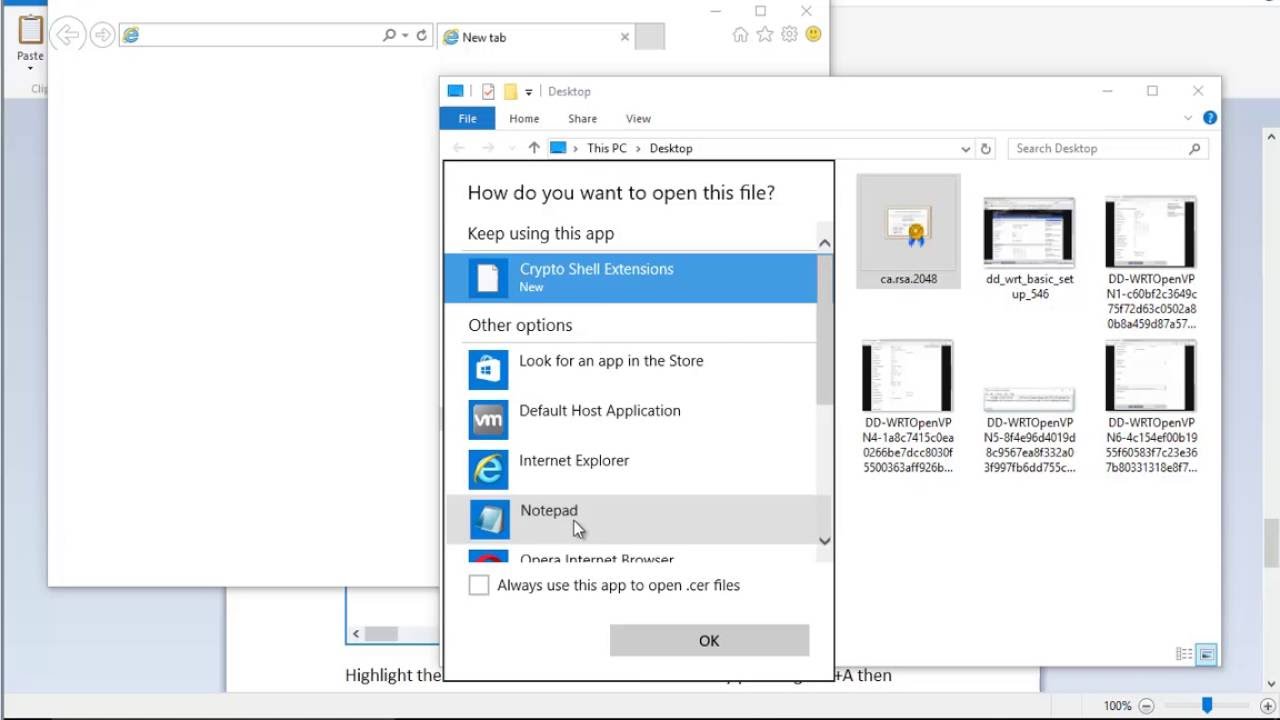Refresh the Desktop folder view
This screenshot has width=1280, height=720.
point(986,149)
